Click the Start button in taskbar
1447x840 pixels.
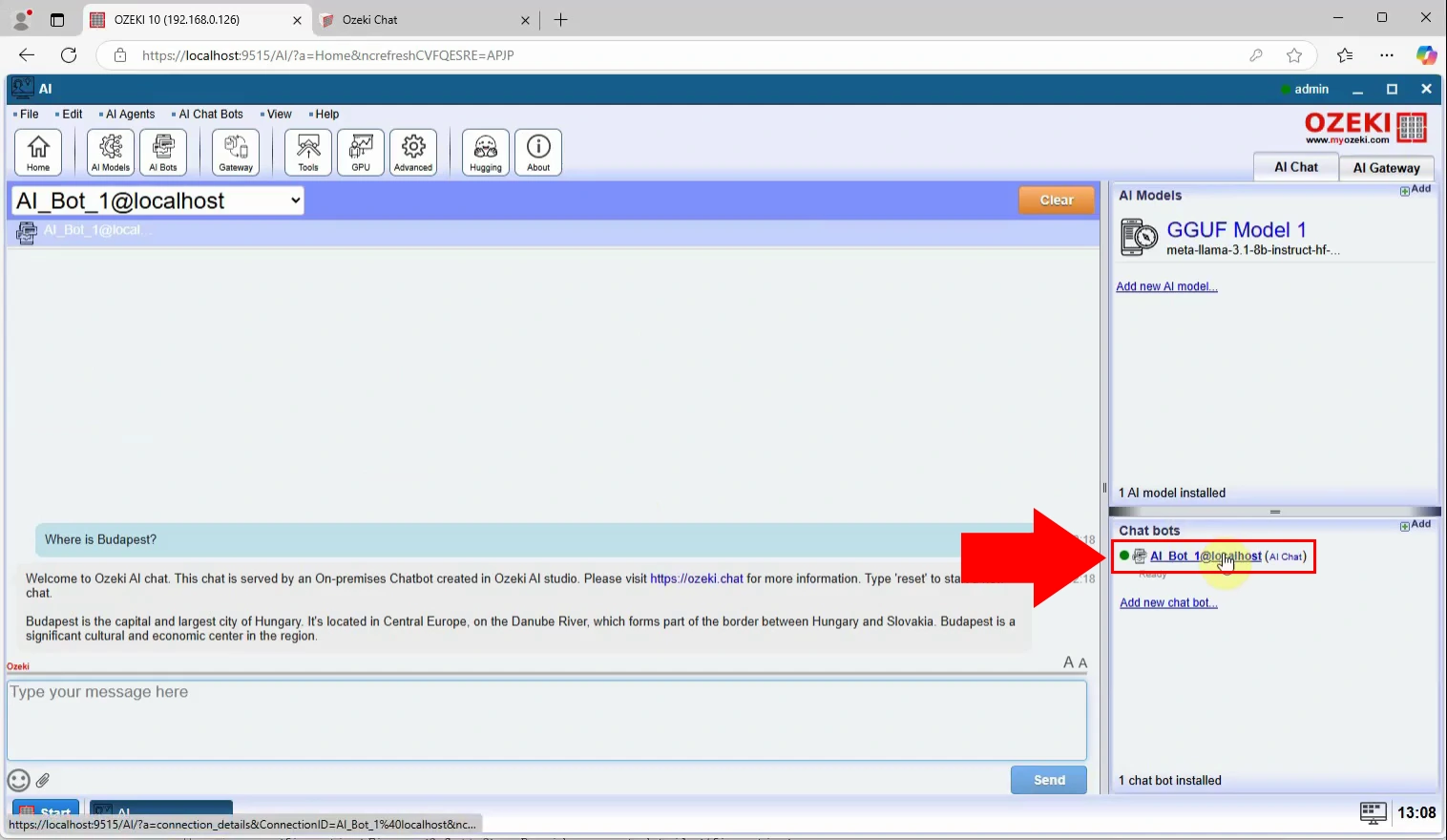[45, 810]
